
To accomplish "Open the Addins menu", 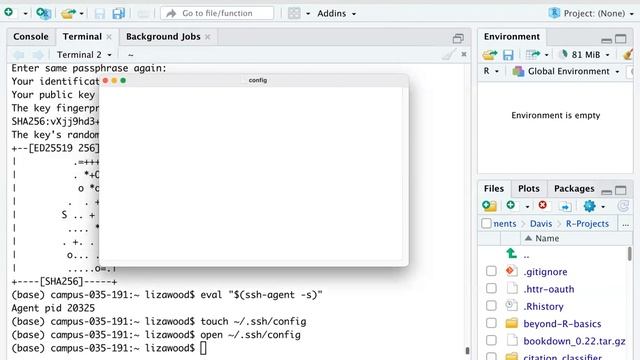I will (336, 13).
